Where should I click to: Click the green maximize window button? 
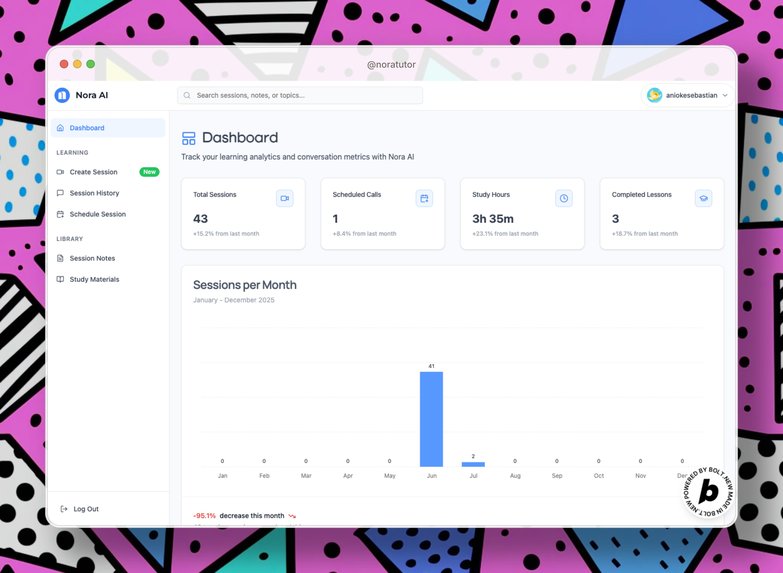click(x=90, y=64)
